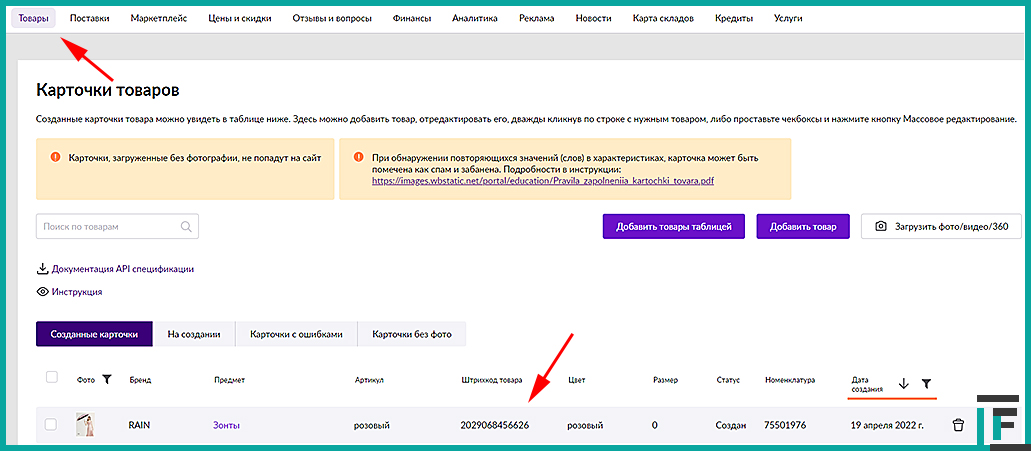Toggle the select-all checkbox in table header
This screenshot has width=1031, height=451.
click(x=52, y=378)
